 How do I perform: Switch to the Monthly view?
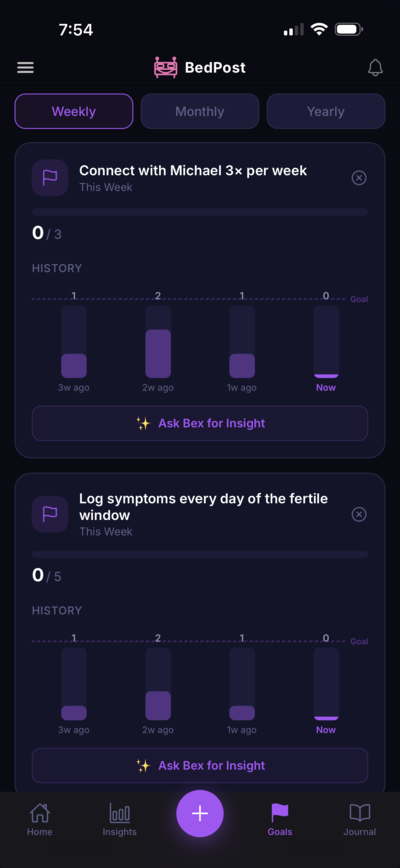pos(200,111)
